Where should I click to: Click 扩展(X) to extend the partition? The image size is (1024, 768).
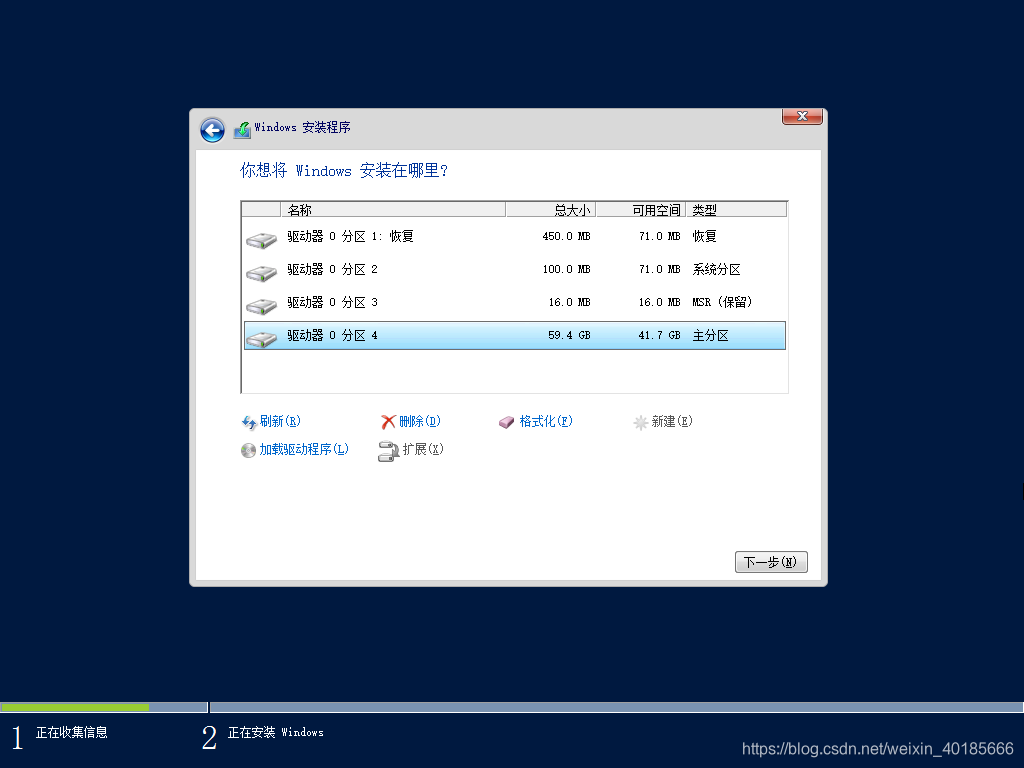click(423, 449)
